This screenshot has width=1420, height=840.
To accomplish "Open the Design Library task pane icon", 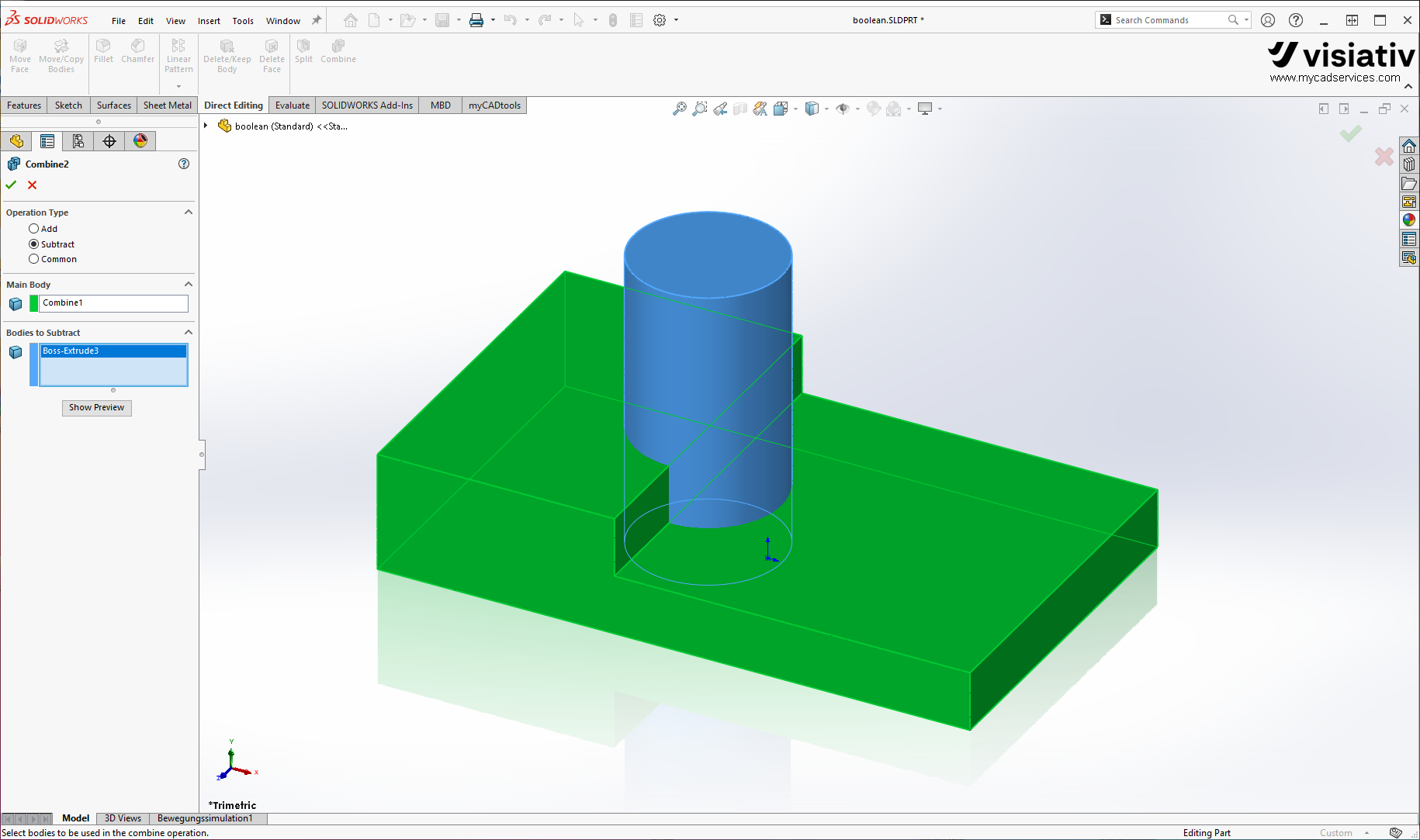I will (x=1409, y=164).
